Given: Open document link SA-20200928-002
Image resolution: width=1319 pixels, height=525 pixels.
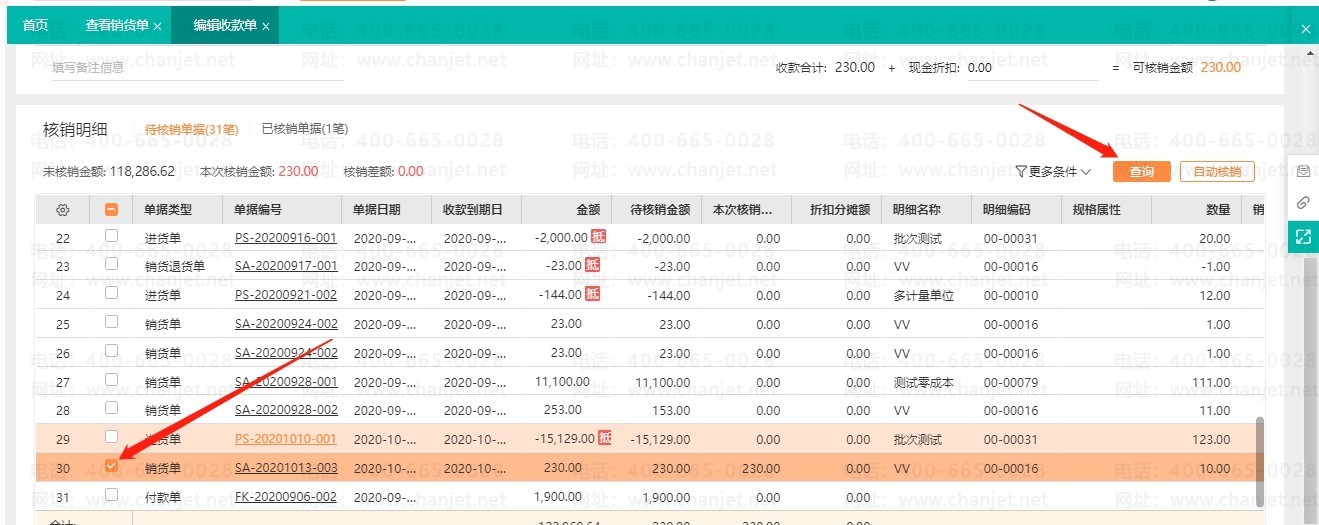Looking at the screenshot, I should [286, 410].
